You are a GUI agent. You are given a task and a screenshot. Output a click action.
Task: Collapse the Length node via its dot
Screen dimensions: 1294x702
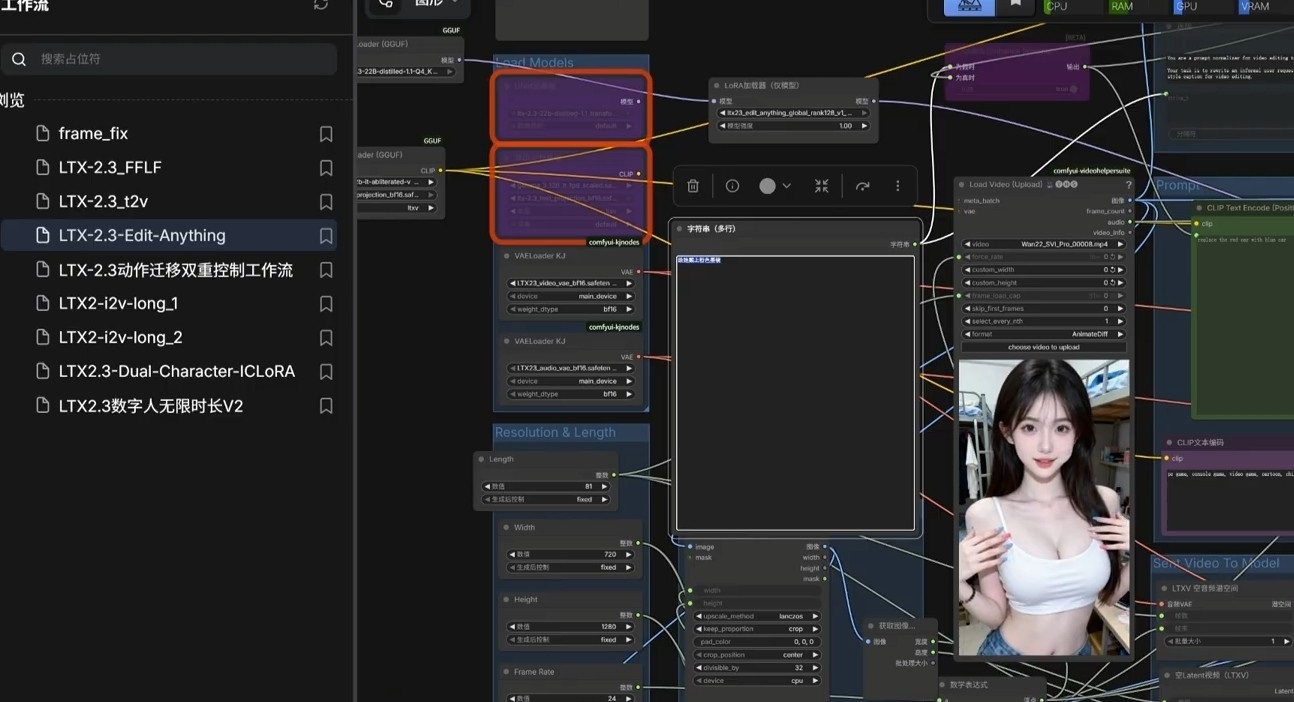(482, 459)
